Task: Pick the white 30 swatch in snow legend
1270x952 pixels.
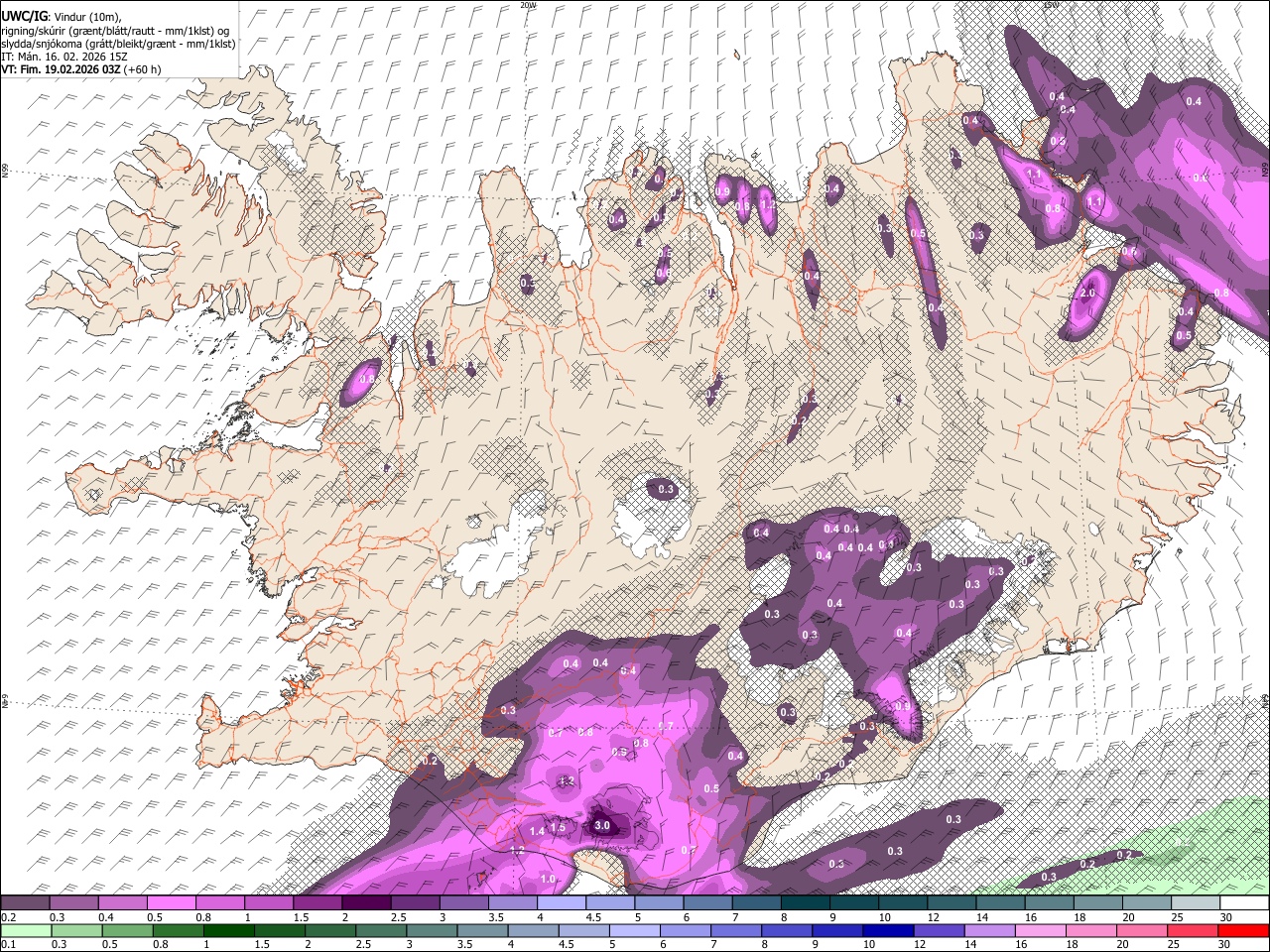Action: [1244, 903]
